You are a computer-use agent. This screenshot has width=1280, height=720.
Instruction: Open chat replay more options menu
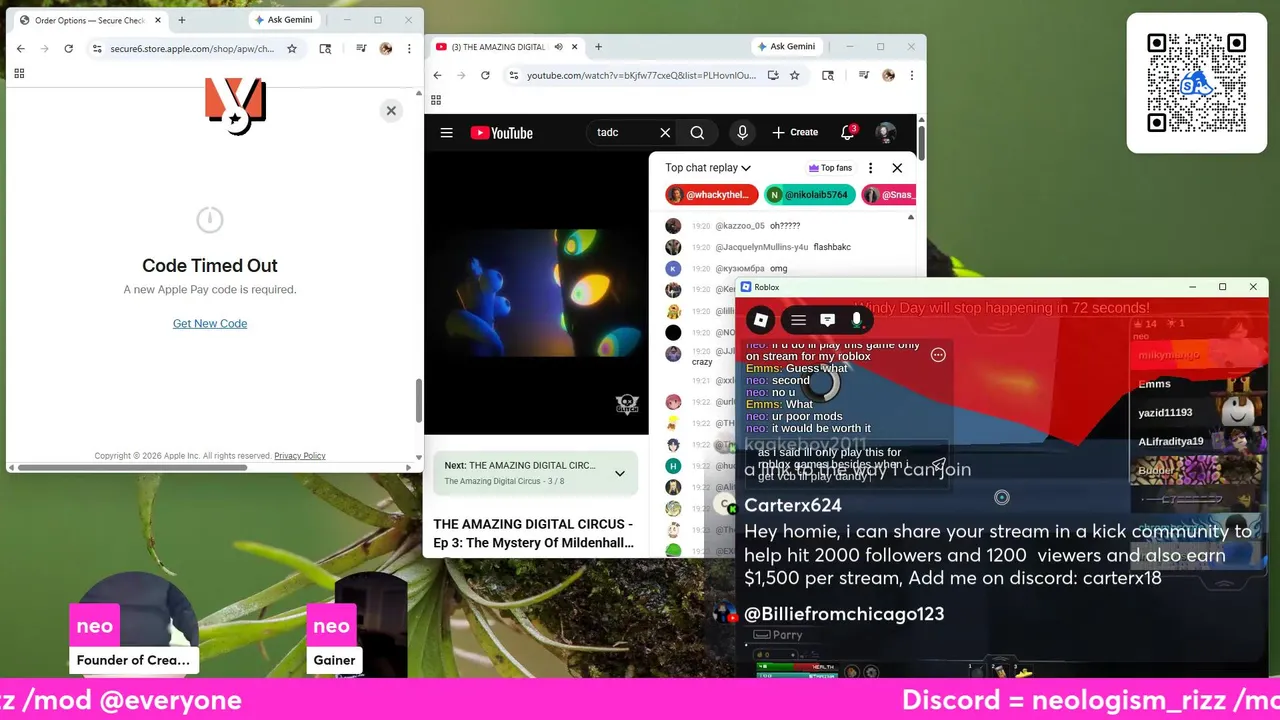pos(870,168)
